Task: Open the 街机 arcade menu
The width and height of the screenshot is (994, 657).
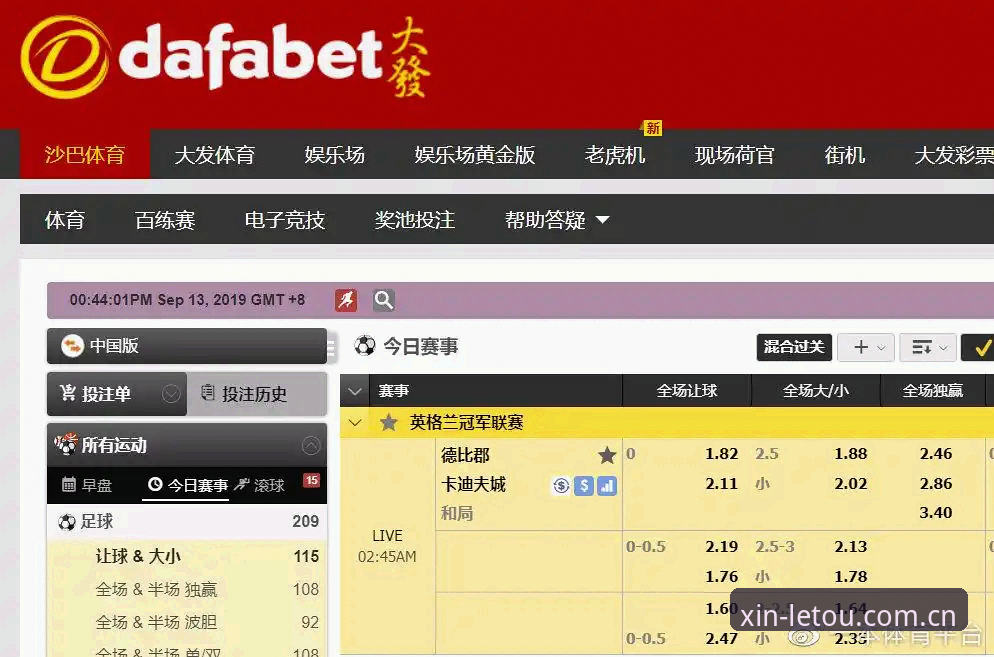Action: click(x=844, y=155)
